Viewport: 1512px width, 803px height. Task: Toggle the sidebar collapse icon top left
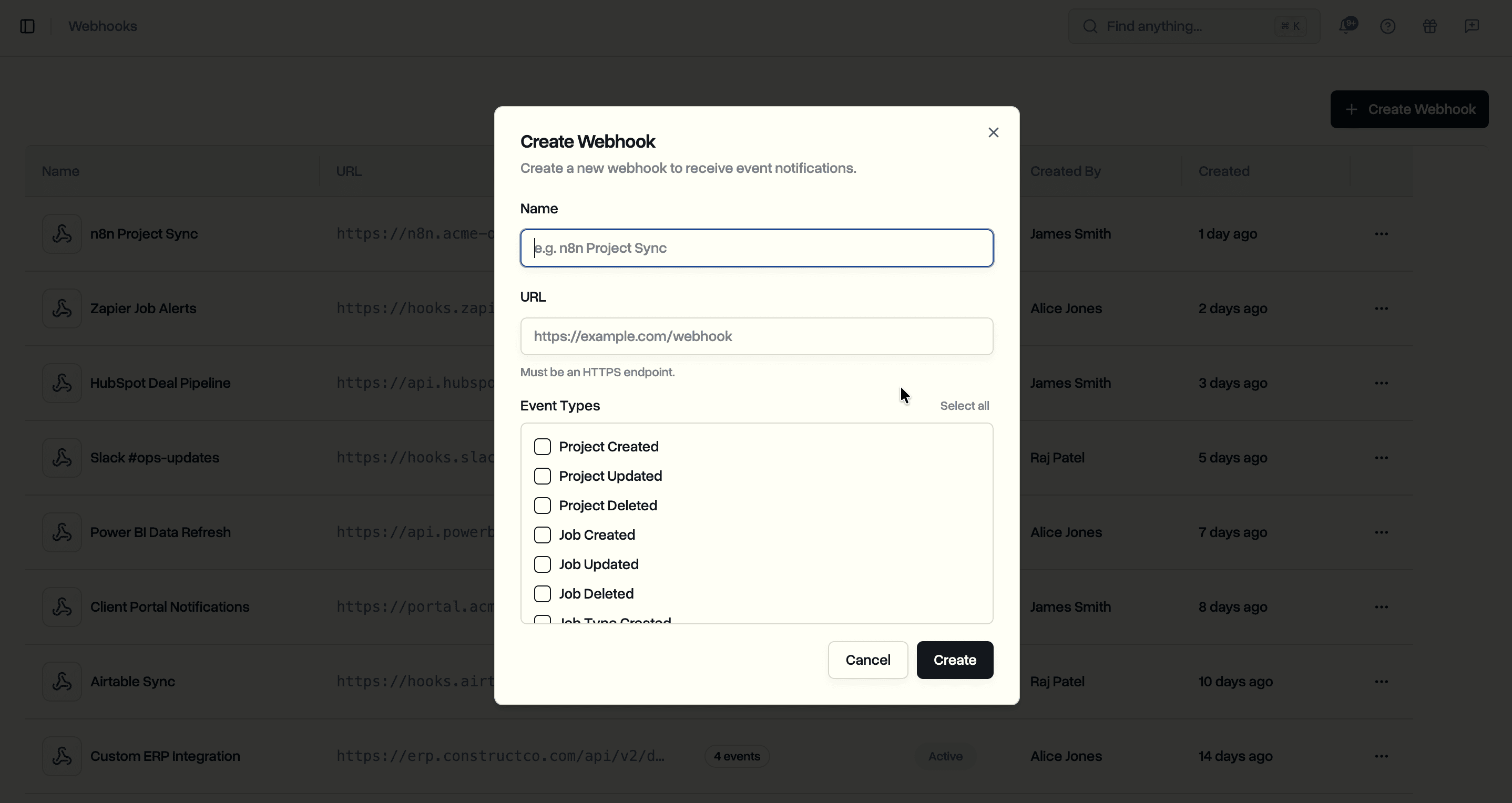click(27, 26)
